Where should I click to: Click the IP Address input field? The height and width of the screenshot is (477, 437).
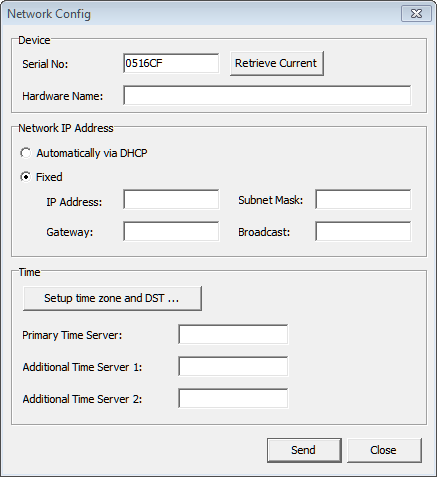coord(171,199)
